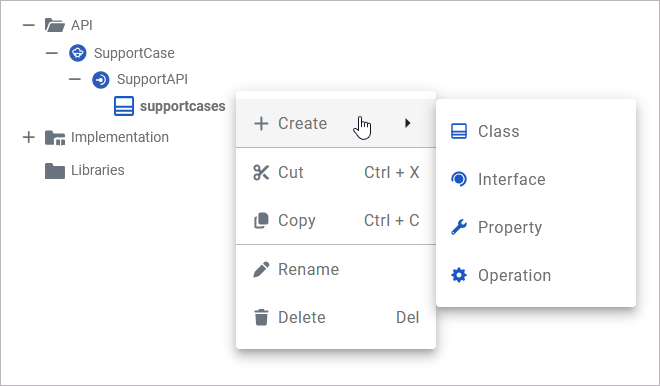Choose Rename from the context menu

tap(336, 269)
